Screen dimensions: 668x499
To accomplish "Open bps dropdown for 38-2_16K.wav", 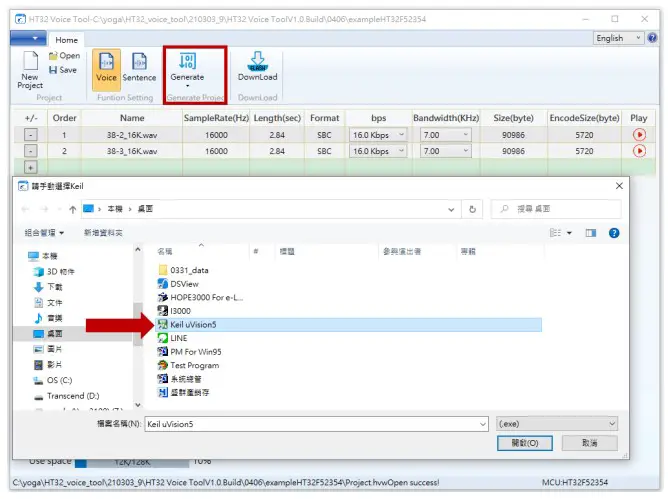I will click(377, 135).
